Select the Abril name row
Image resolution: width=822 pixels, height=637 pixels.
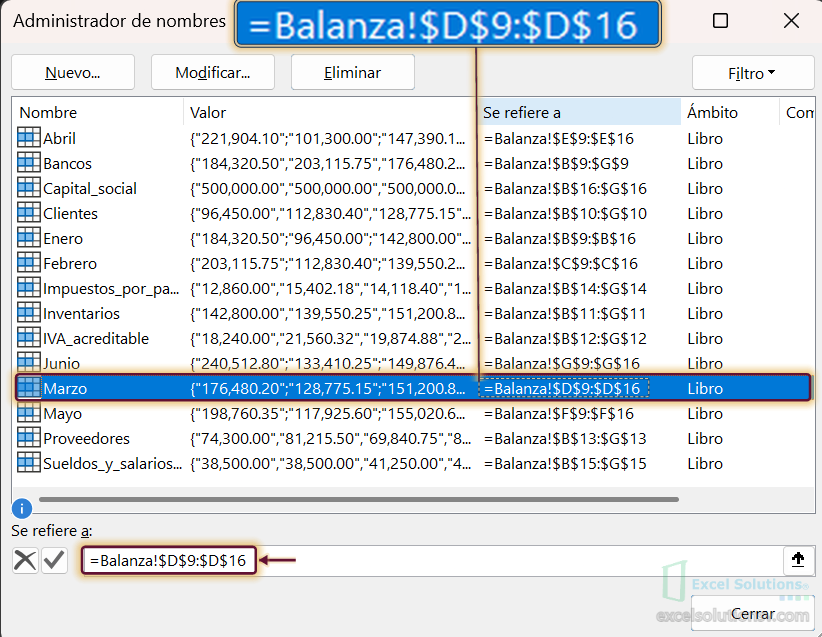coord(413,138)
